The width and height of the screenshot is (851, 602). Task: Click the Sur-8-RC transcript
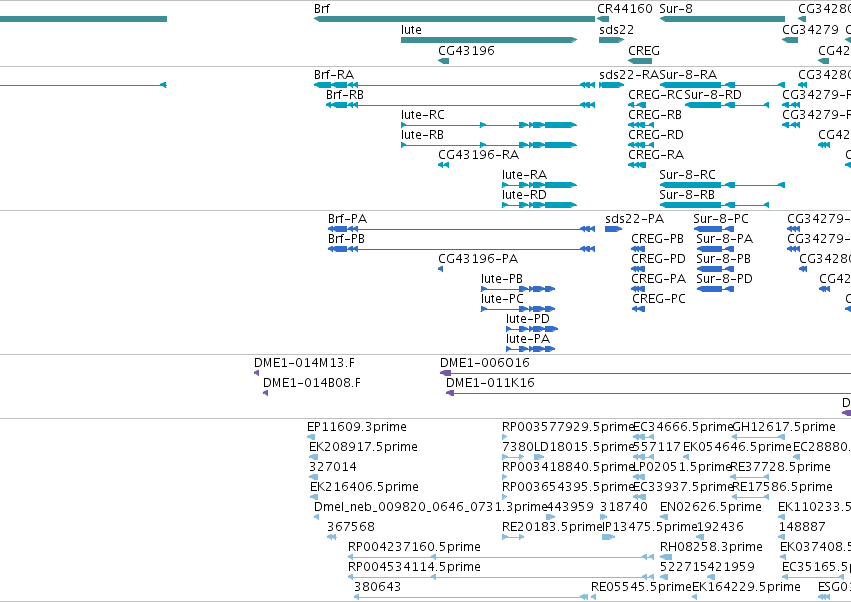pos(722,185)
